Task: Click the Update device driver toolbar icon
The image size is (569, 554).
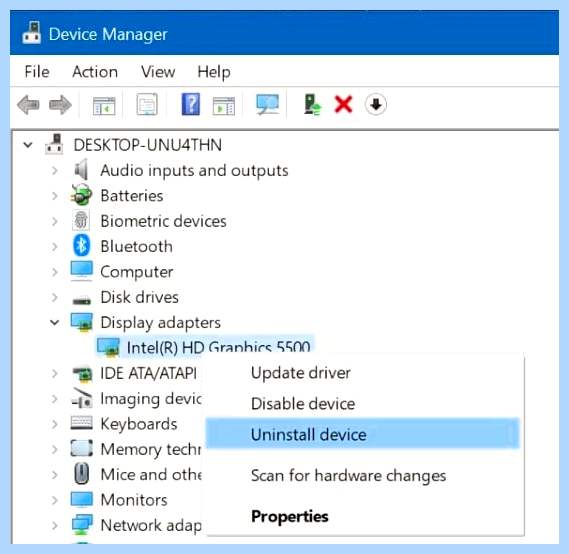Action: pyautogui.click(x=312, y=105)
